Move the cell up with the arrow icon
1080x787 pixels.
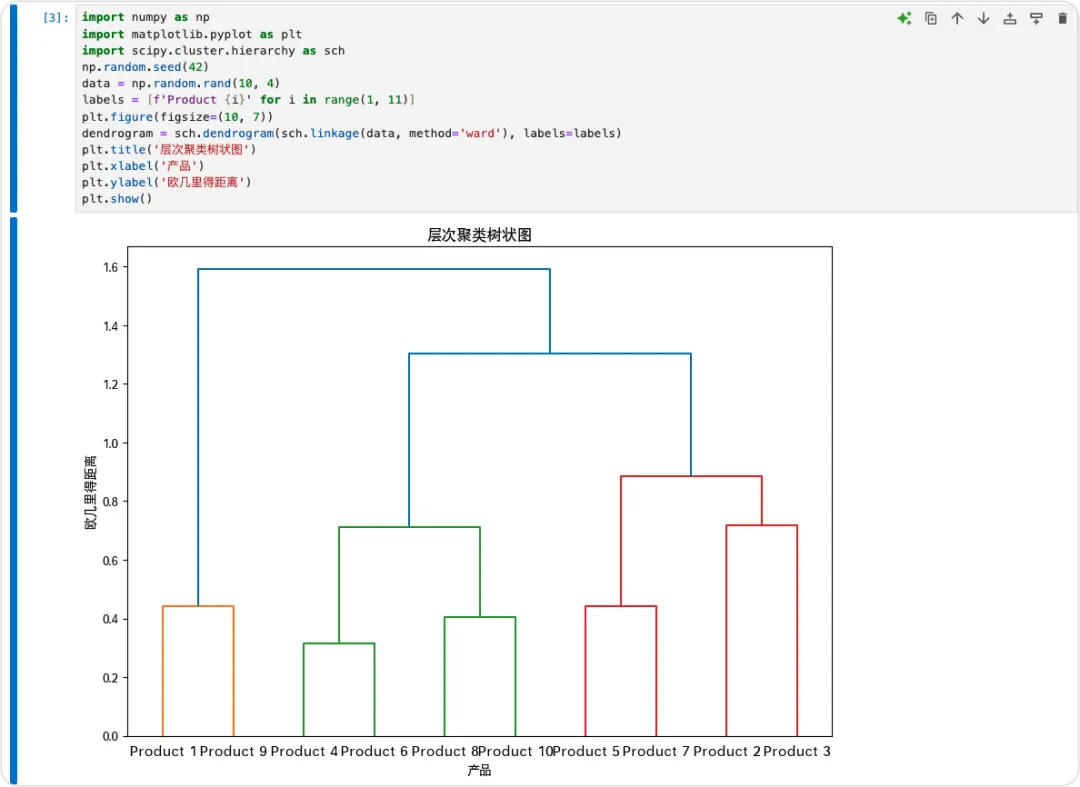(957, 19)
